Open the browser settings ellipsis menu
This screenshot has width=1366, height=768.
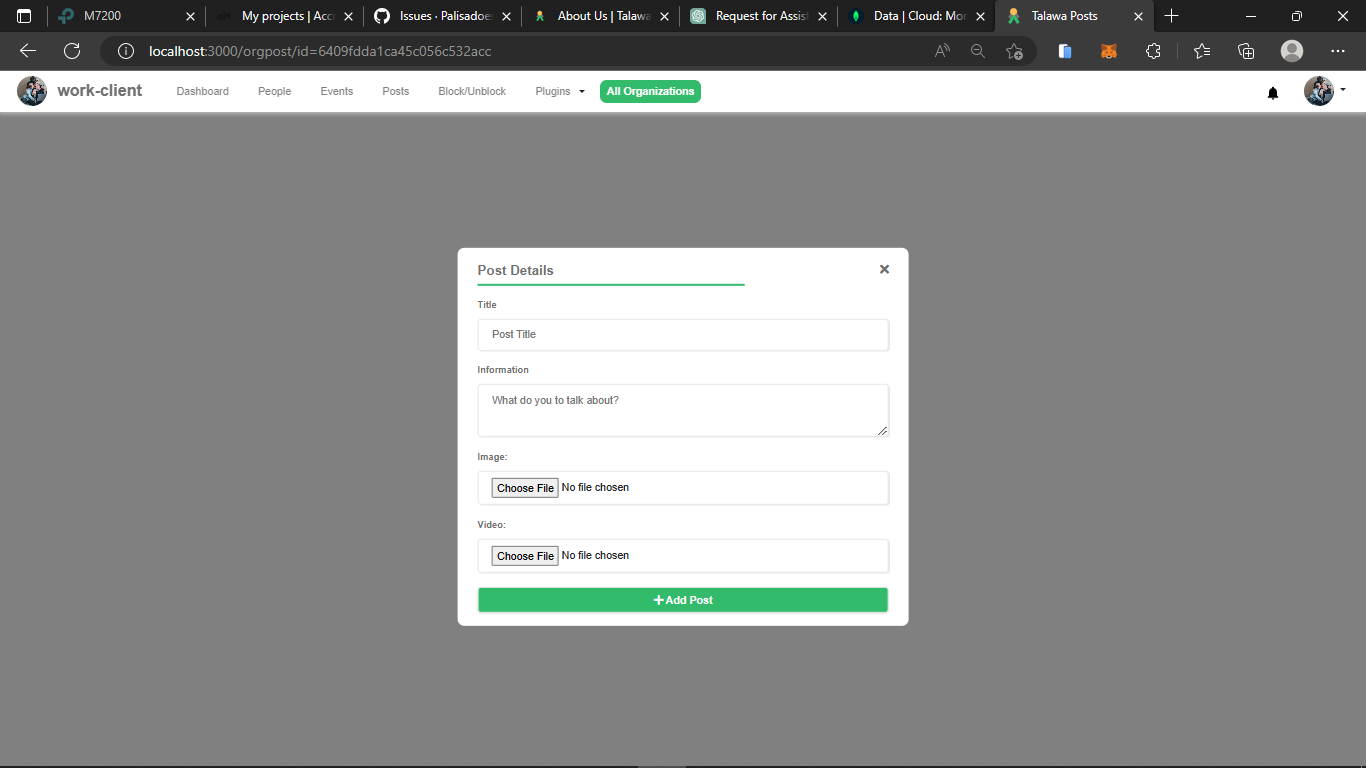click(1337, 51)
